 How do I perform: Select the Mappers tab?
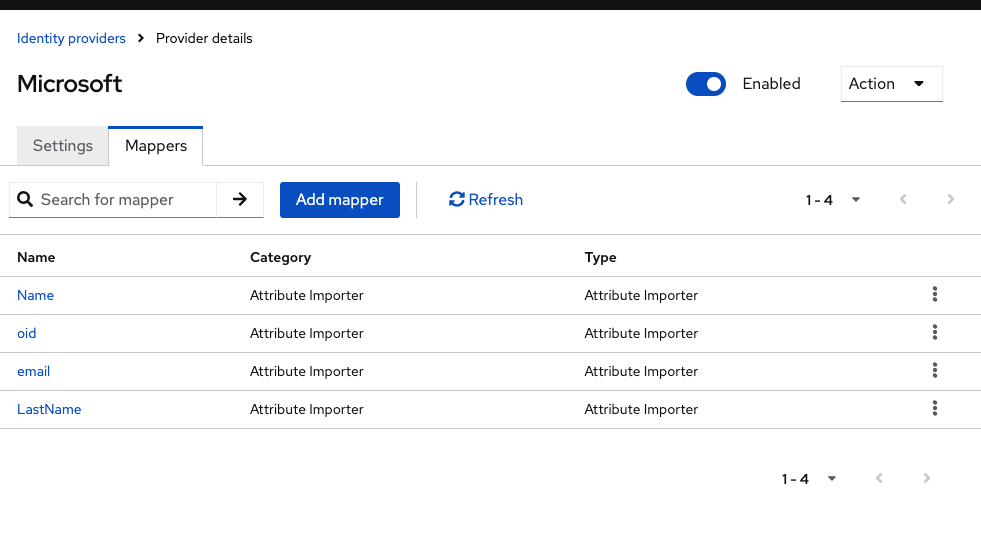[x=156, y=146]
